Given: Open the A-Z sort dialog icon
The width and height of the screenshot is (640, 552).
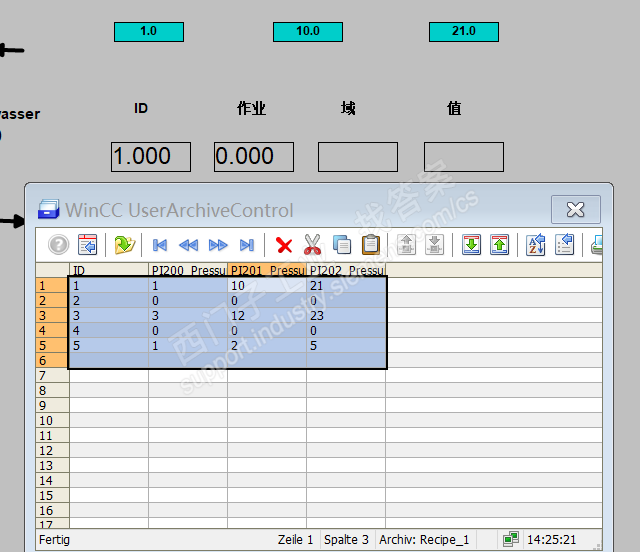Looking at the screenshot, I should pos(536,245).
